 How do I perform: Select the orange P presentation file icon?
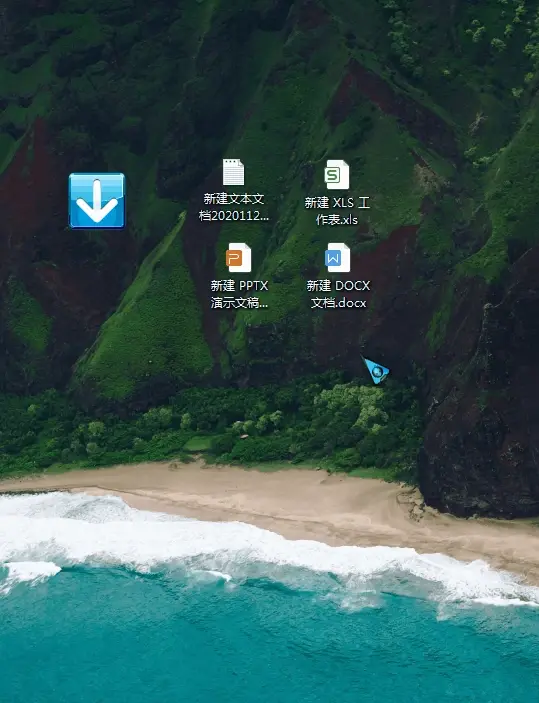click(239, 257)
